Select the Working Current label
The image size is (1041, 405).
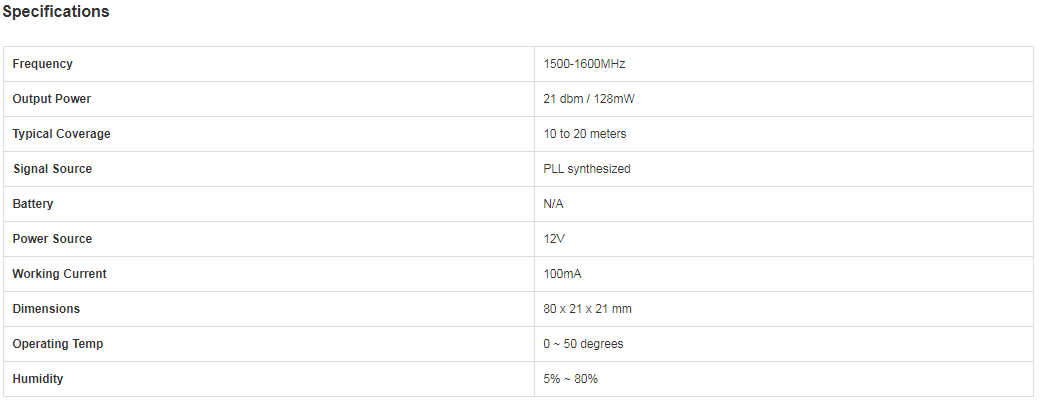click(59, 274)
